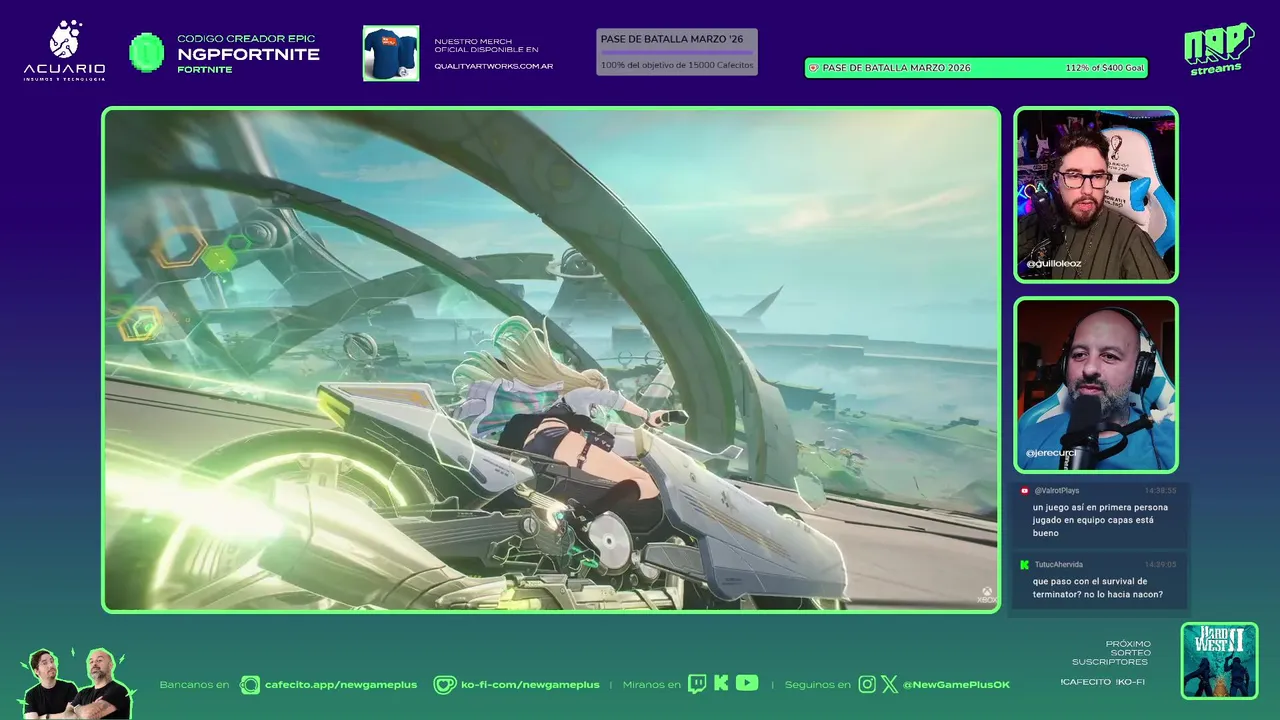Select the @guilloleoz webcam feed
The width and height of the screenshot is (1280, 720).
point(1096,195)
